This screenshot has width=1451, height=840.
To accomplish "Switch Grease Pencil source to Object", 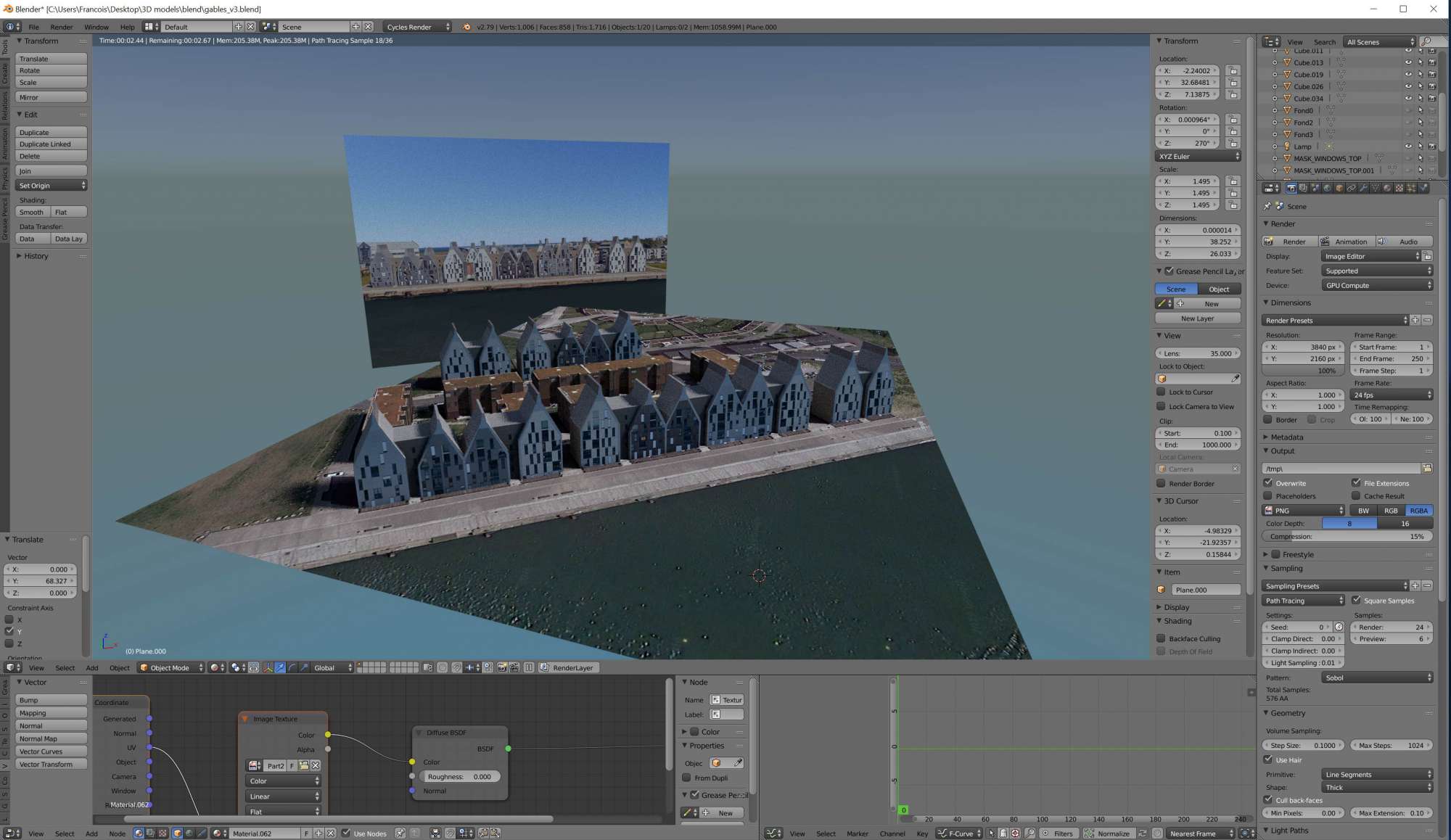I will [1219, 289].
